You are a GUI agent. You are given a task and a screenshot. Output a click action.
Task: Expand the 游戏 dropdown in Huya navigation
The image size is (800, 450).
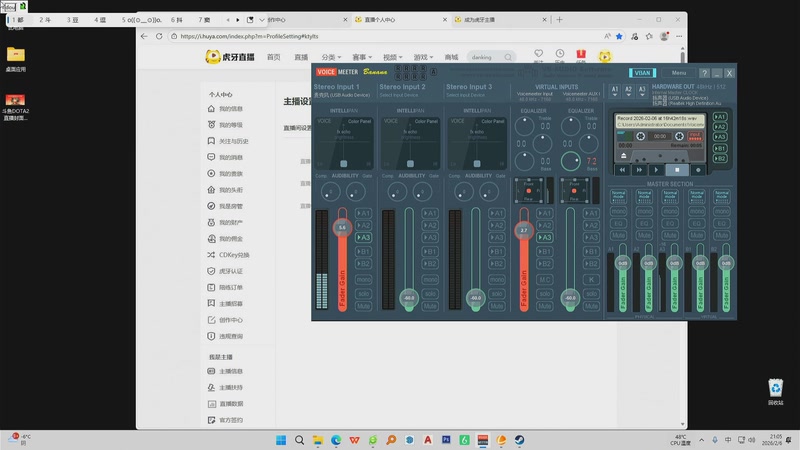click(423, 57)
